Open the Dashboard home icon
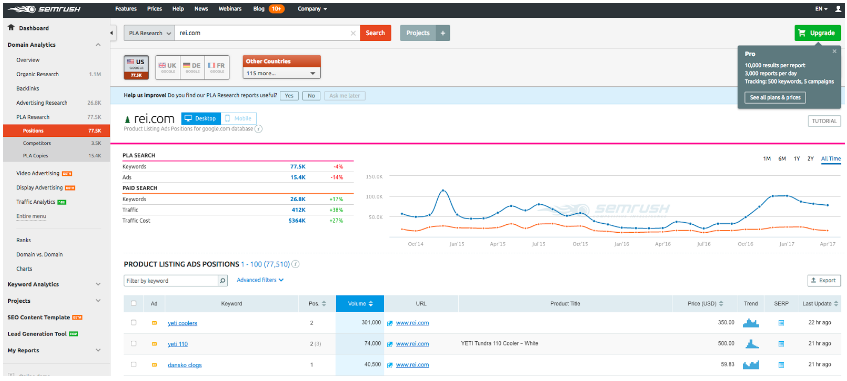 tap(11, 28)
